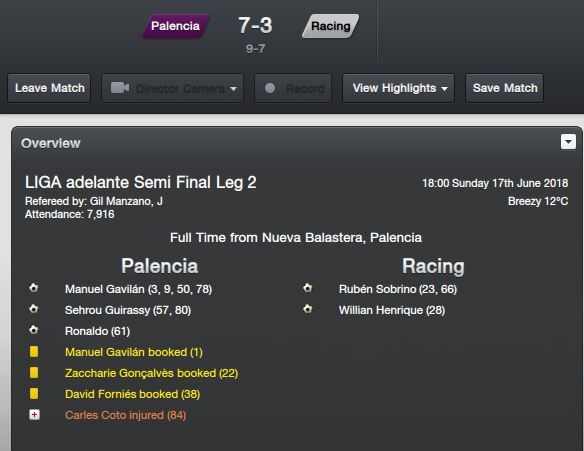Click the injury cross icon for Carles Coto

point(34,415)
